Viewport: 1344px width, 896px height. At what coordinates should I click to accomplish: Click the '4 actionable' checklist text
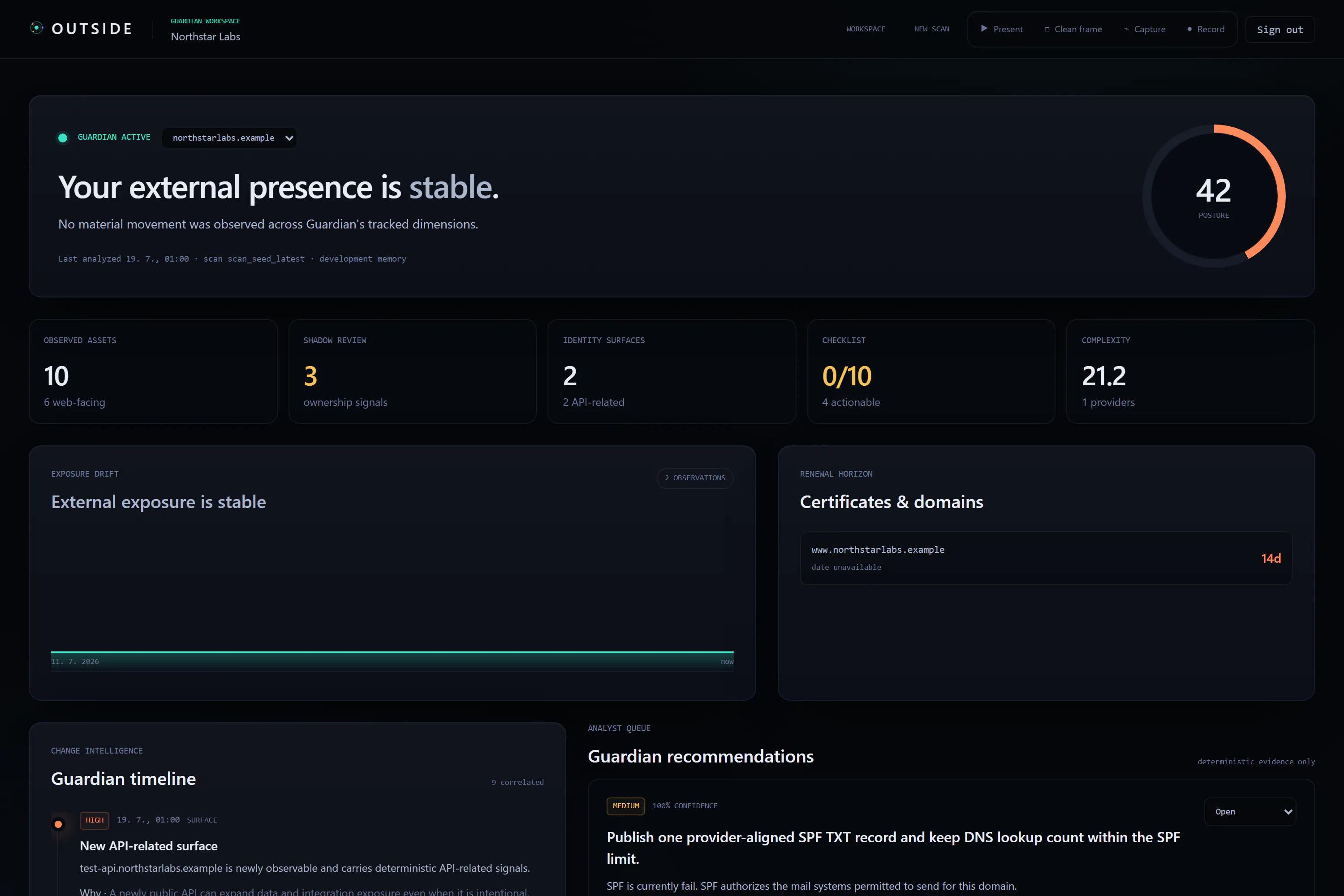click(851, 402)
